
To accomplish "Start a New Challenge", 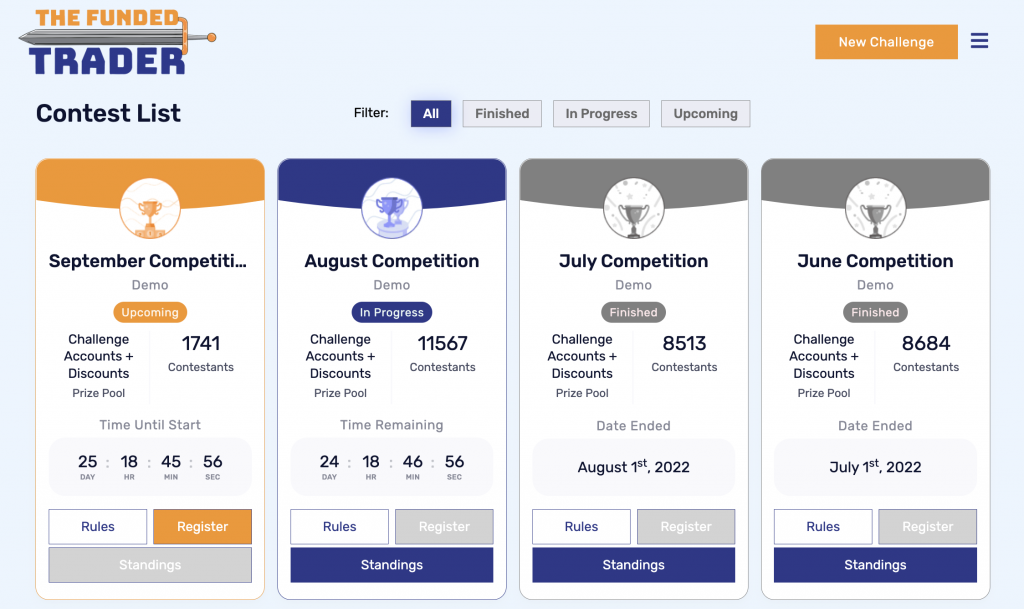I will point(886,42).
